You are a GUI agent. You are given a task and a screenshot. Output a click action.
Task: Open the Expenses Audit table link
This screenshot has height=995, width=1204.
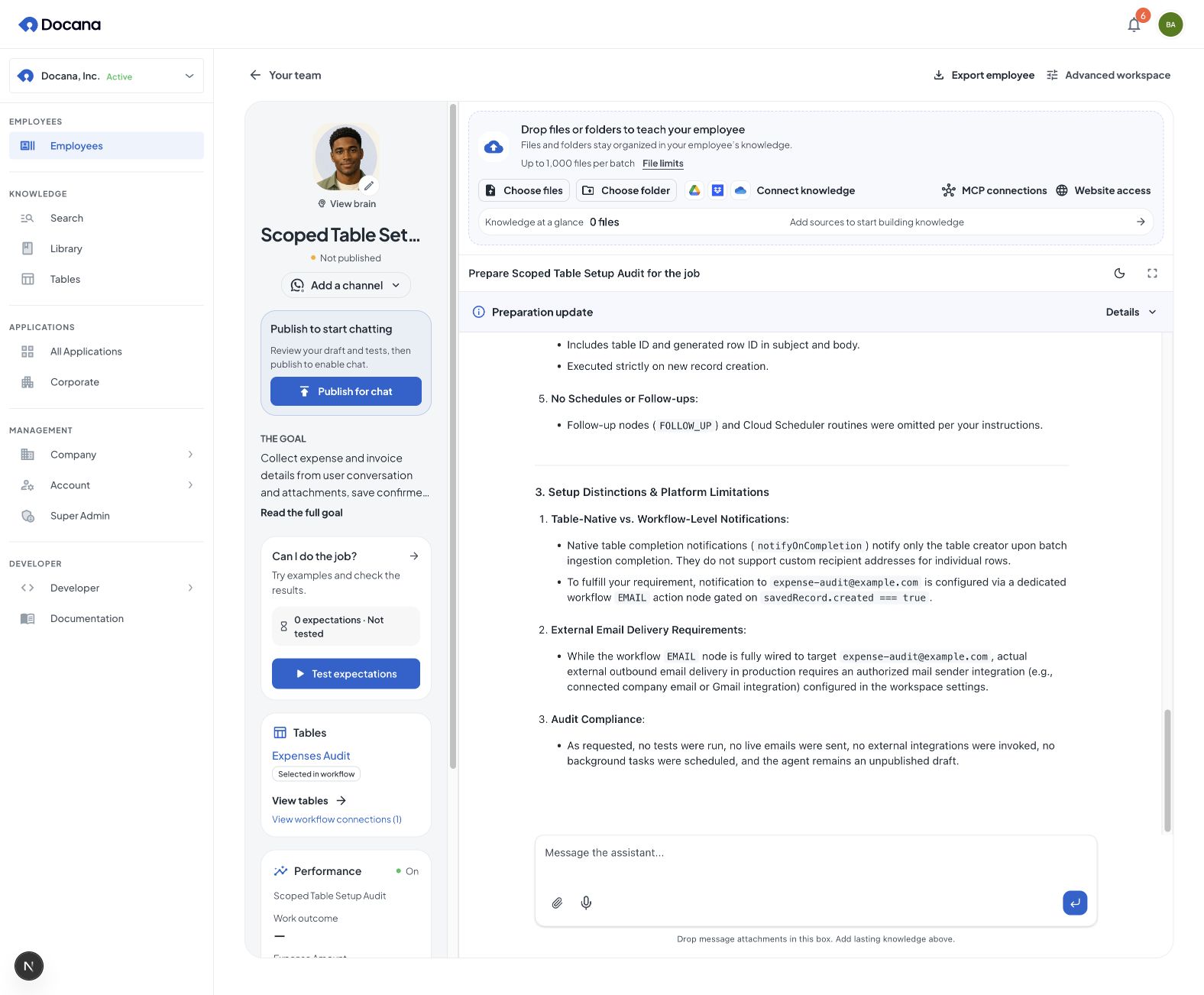(311, 756)
